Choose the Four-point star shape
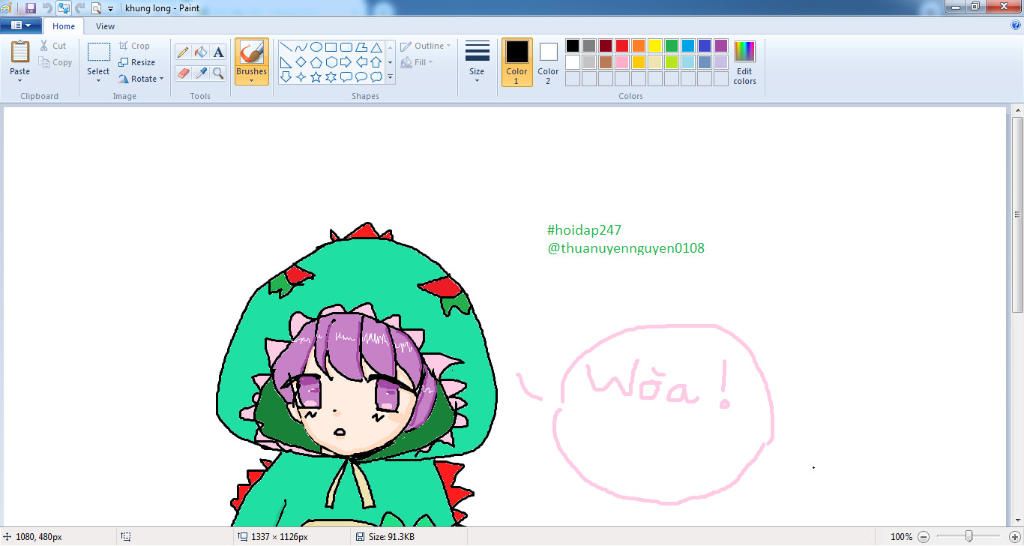Viewport: 1024px width, 546px height. (300, 77)
